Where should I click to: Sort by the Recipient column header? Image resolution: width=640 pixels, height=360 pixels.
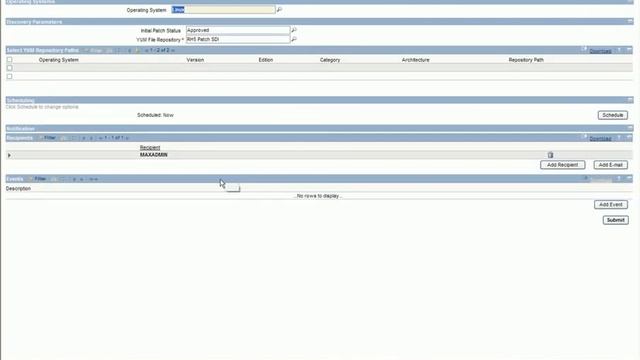tap(150, 147)
